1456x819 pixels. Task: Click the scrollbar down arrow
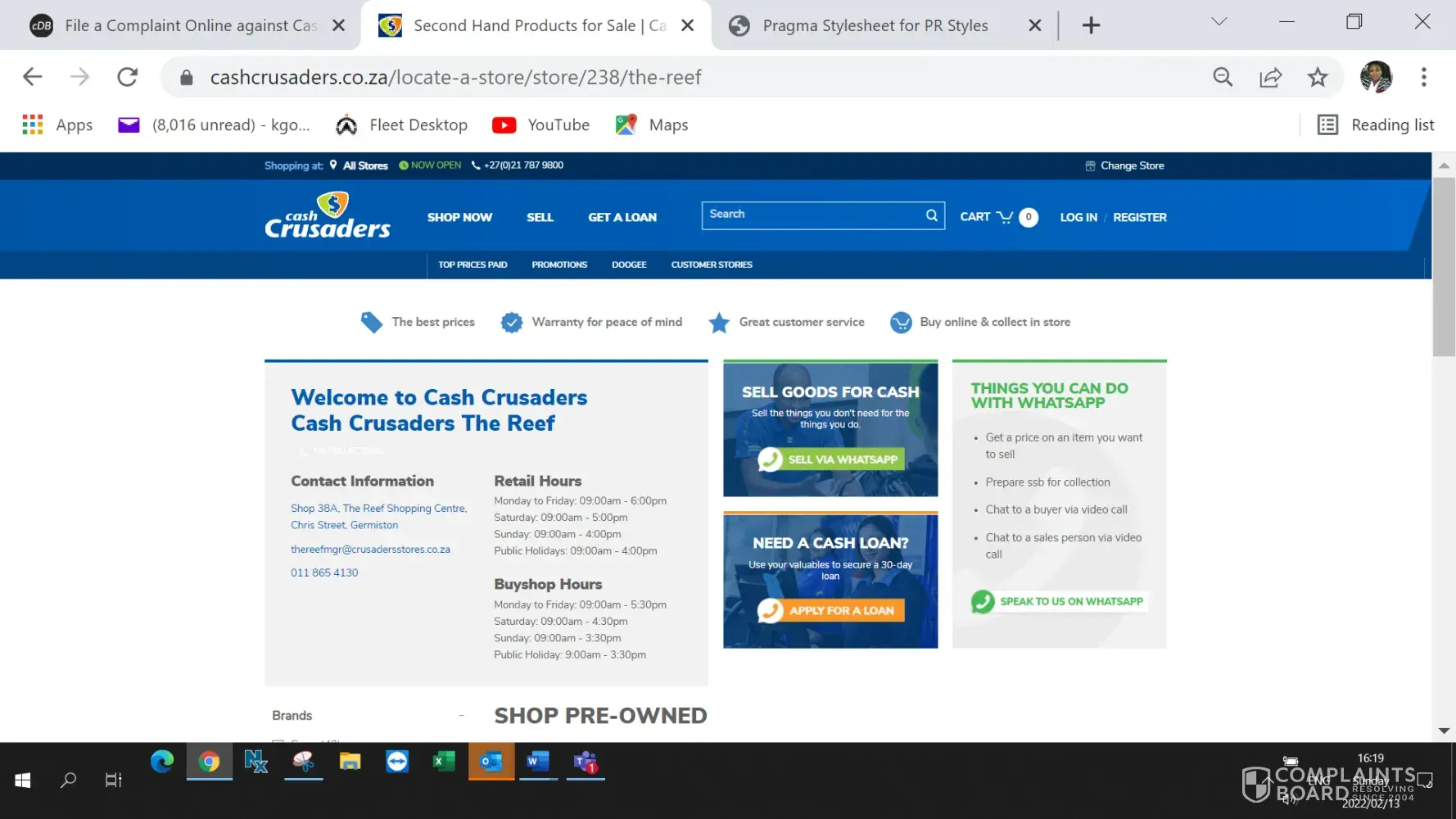coord(1444,731)
